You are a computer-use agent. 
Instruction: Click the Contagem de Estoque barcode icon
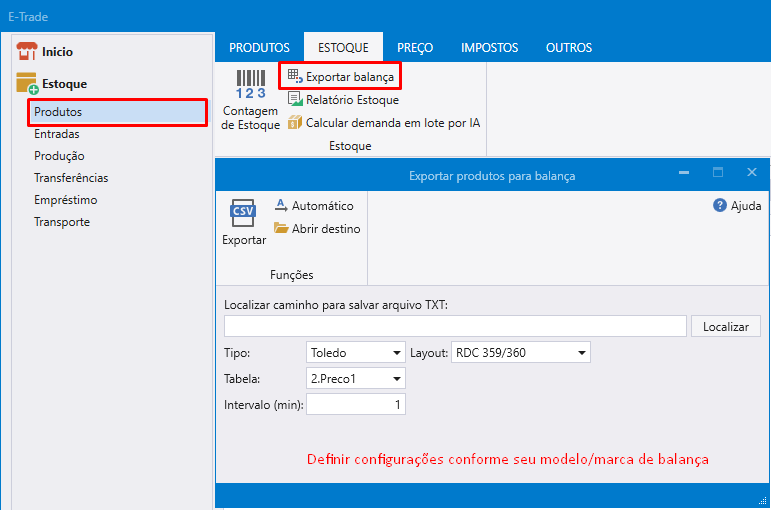pyautogui.click(x=250, y=86)
